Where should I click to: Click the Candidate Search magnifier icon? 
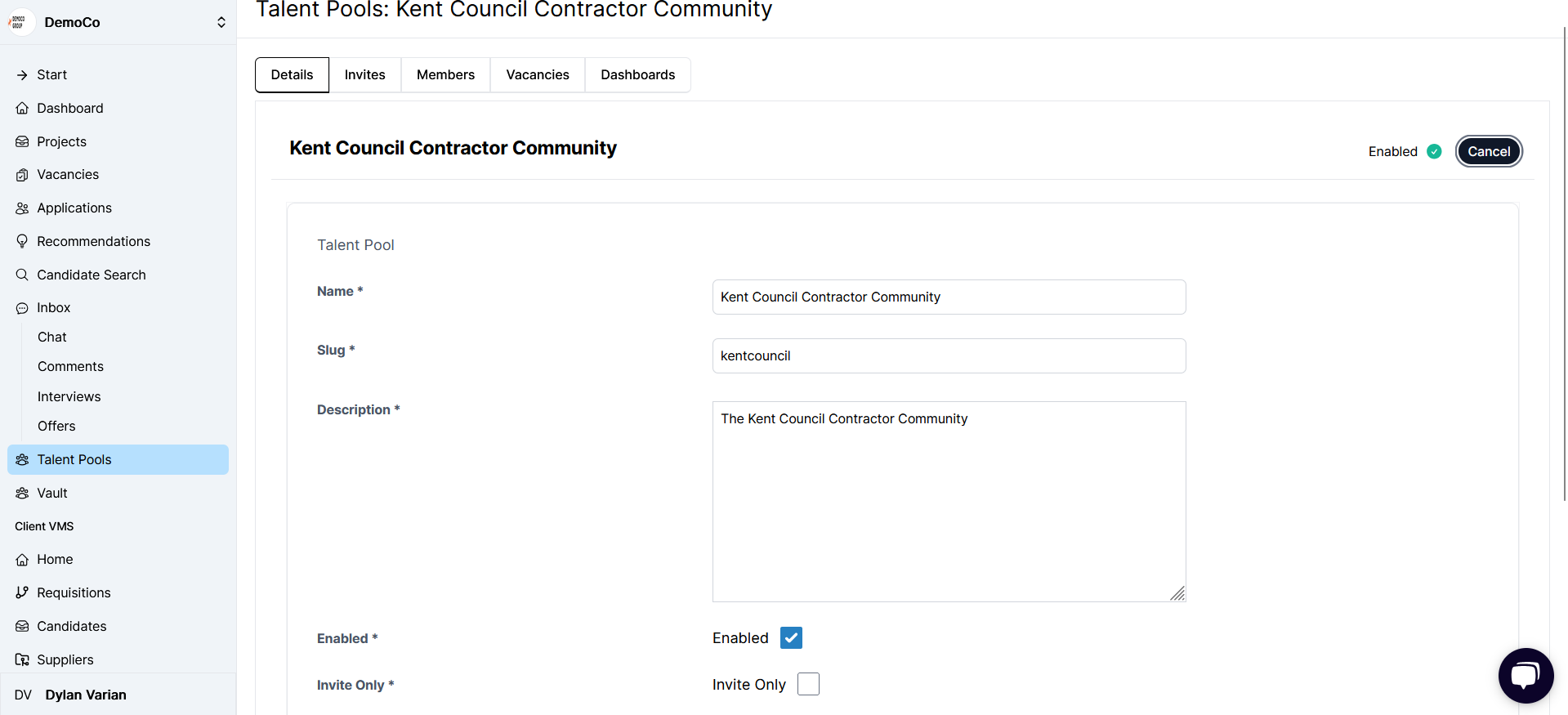click(22, 275)
